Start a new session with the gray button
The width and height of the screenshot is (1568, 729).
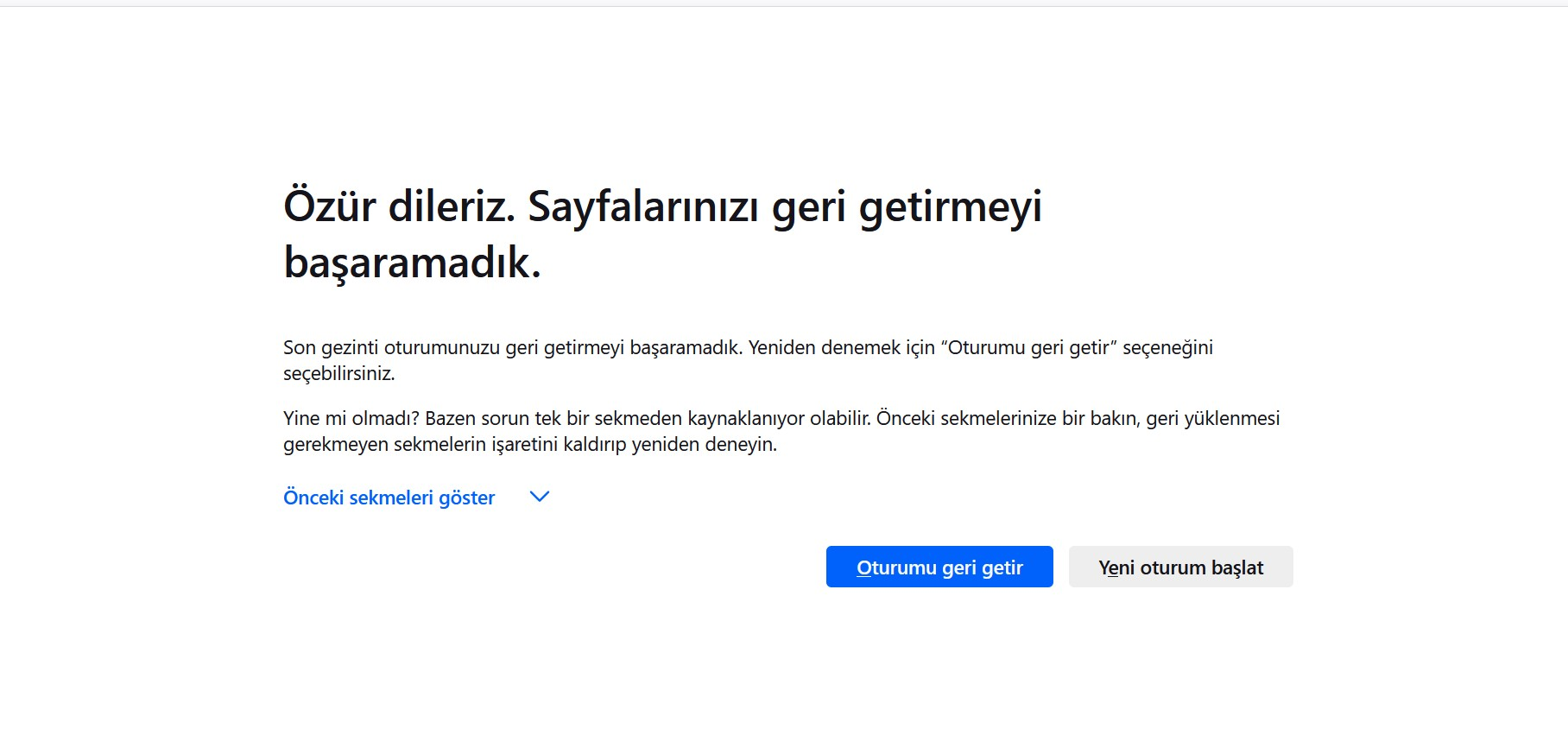click(x=1180, y=567)
